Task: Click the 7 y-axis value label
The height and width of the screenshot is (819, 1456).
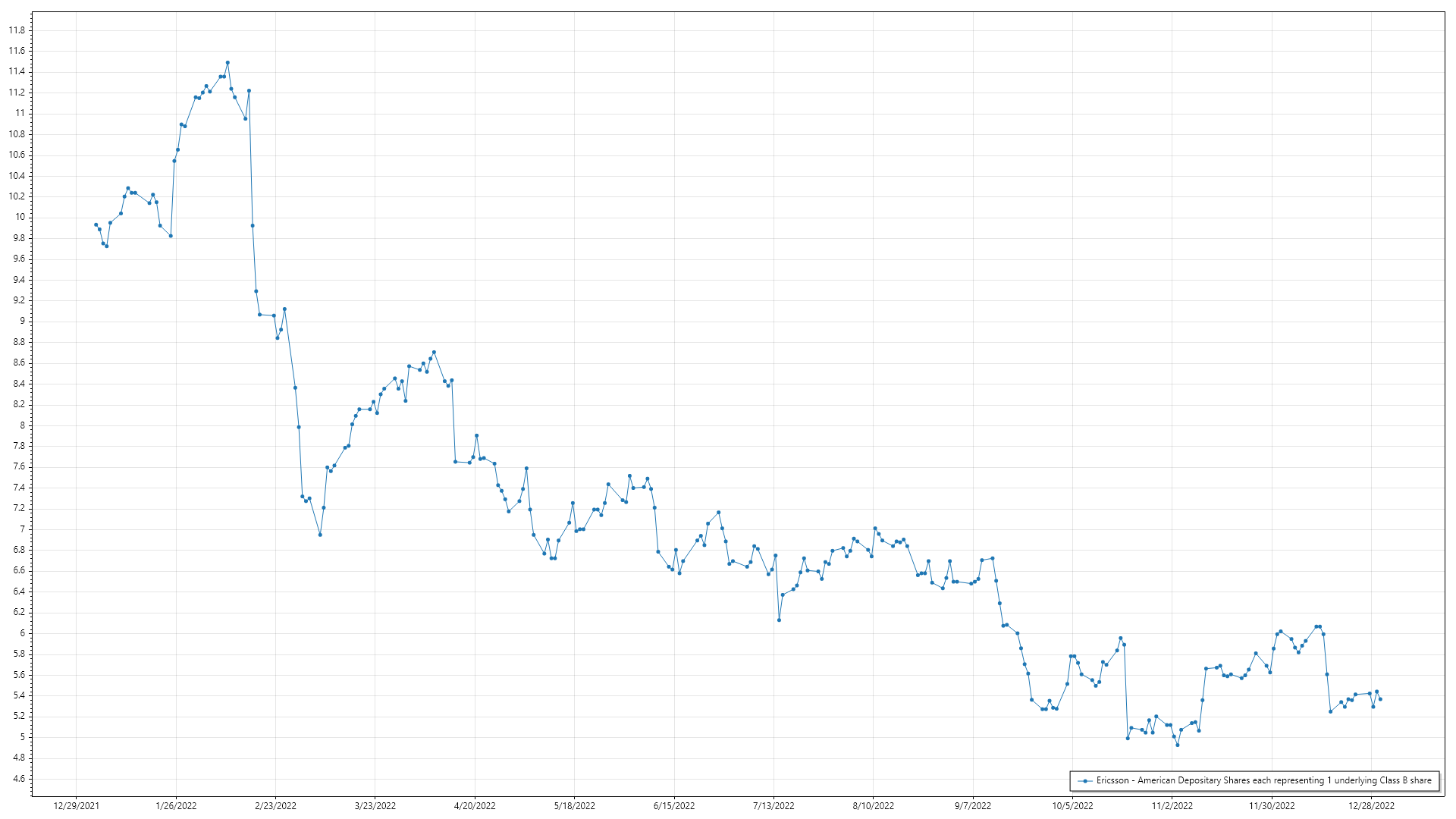Action: click(x=22, y=529)
